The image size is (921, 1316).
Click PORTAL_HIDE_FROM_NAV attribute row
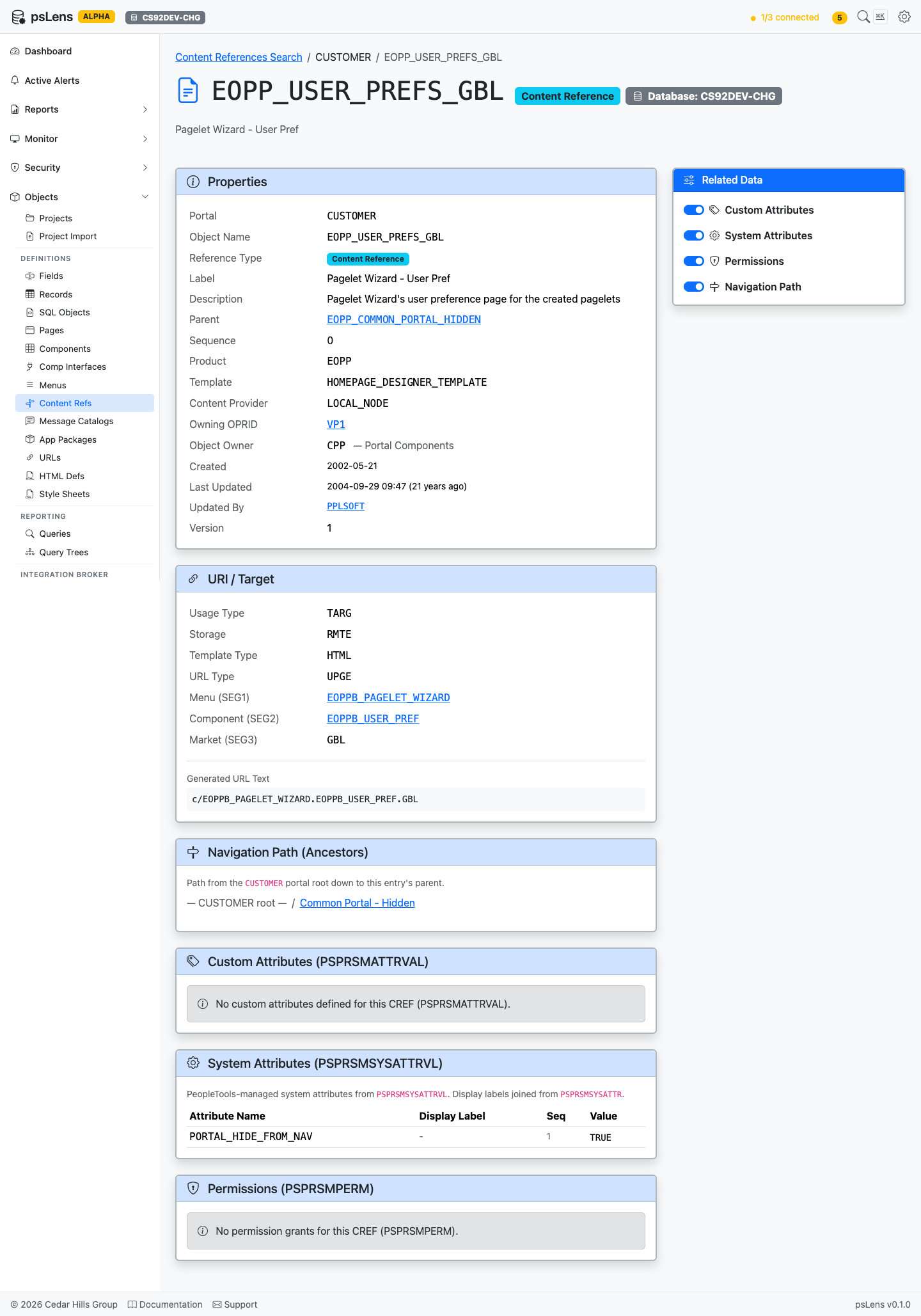coord(416,1137)
